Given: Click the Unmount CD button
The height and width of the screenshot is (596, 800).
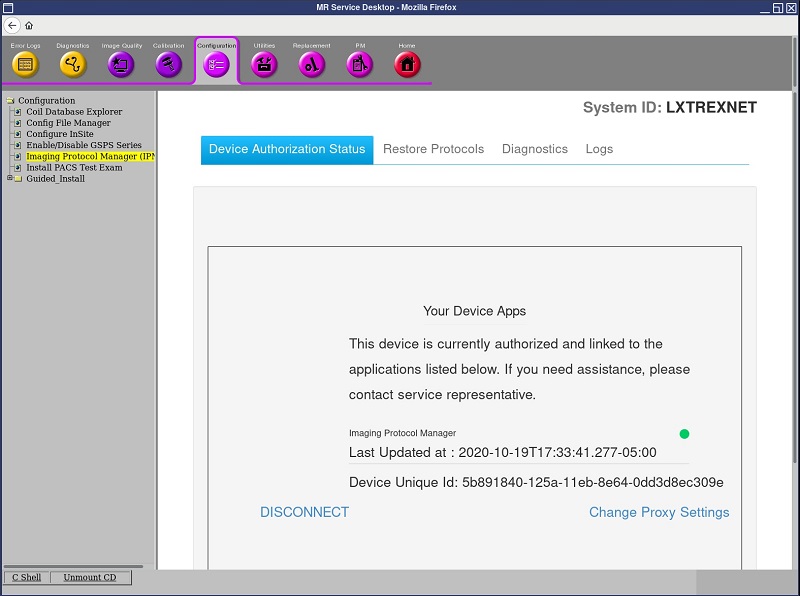Looking at the screenshot, I should click(90, 577).
